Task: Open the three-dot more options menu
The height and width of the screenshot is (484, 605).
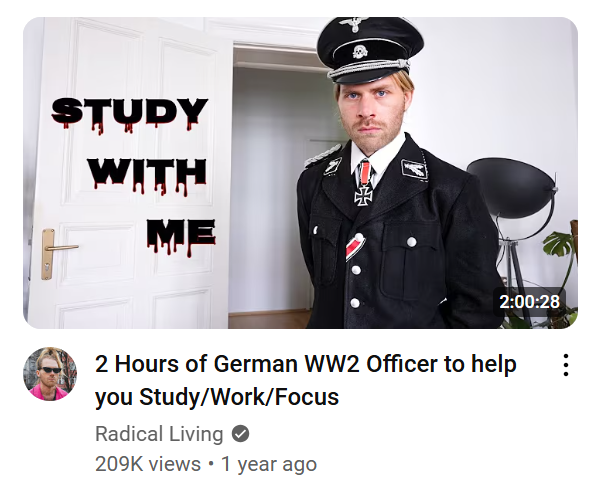Action: [x=565, y=365]
